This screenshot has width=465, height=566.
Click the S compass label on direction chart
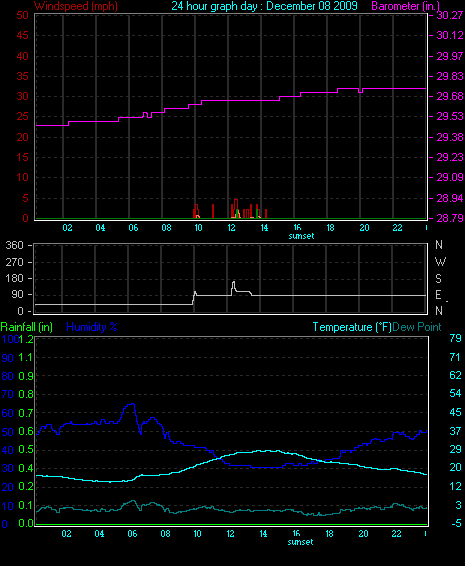coord(439,279)
